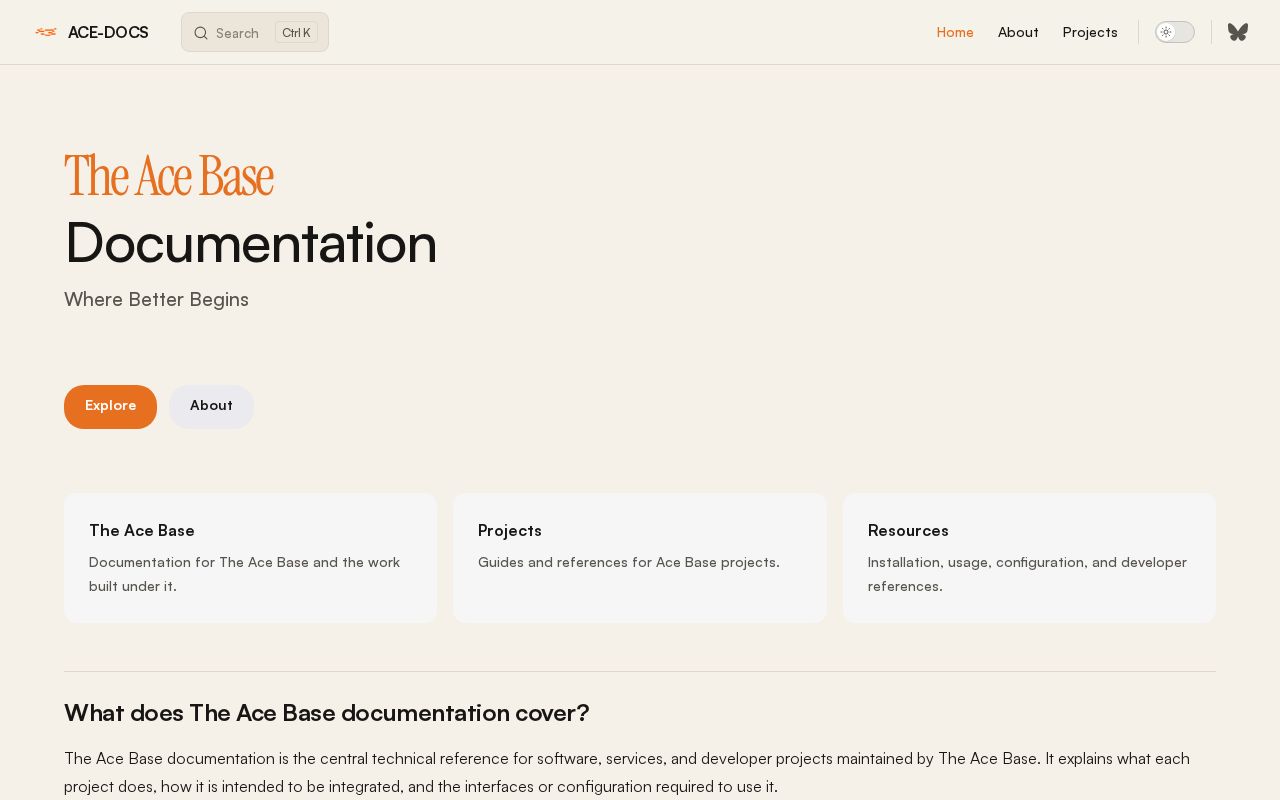Click the search magnifier icon
The width and height of the screenshot is (1280, 800).
click(201, 33)
